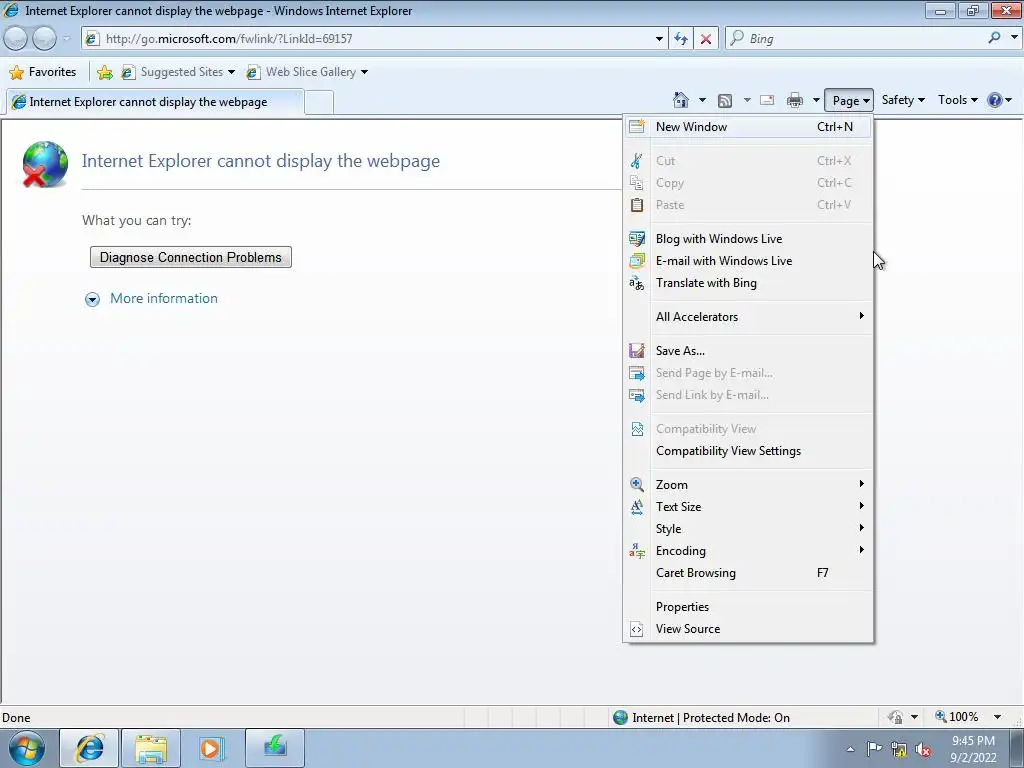
Task: Click the red Stop loading icon
Action: 706,39
